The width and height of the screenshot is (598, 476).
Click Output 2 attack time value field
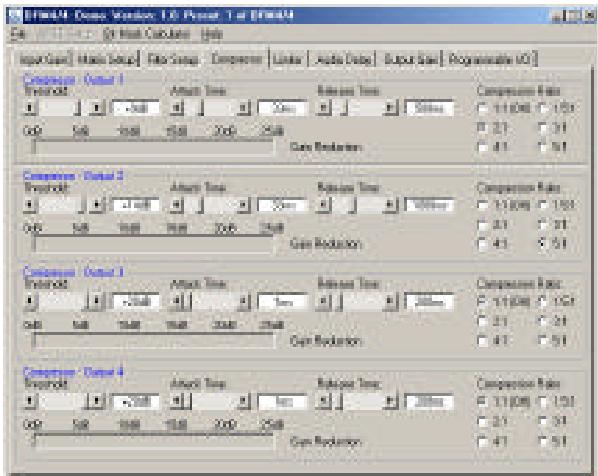coord(283,205)
